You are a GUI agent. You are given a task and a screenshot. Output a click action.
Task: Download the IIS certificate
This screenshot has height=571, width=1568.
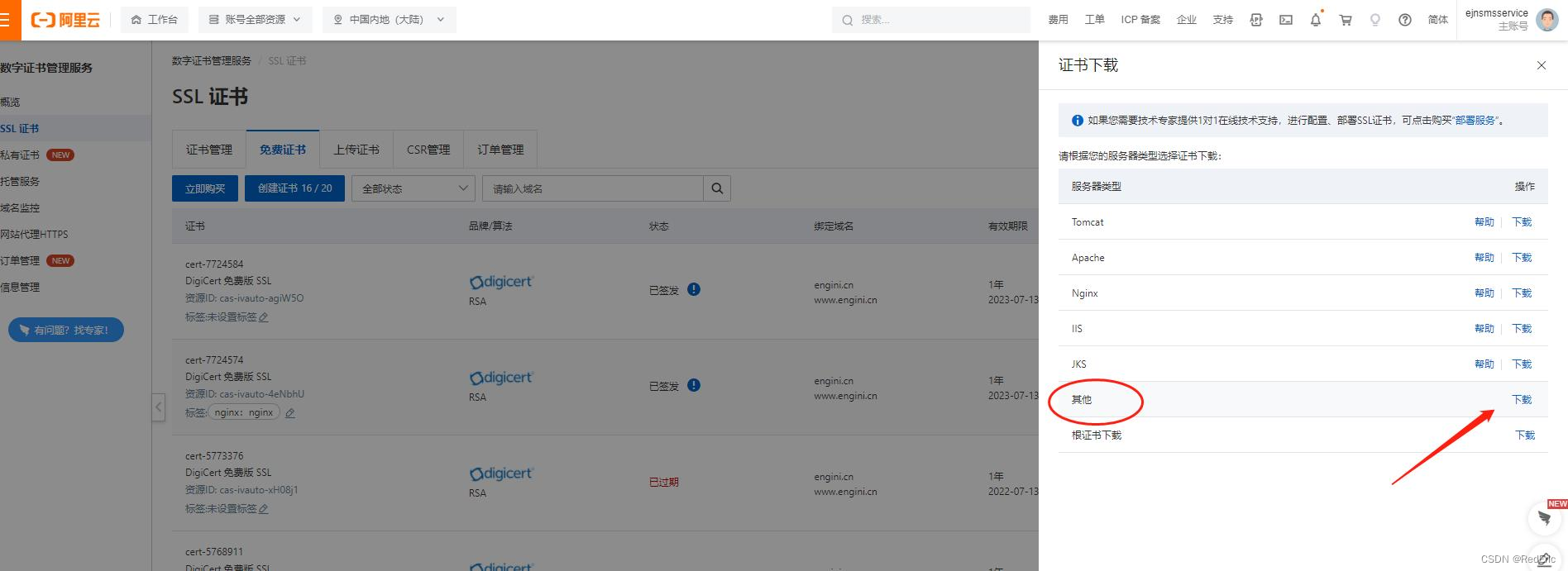tap(1522, 329)
